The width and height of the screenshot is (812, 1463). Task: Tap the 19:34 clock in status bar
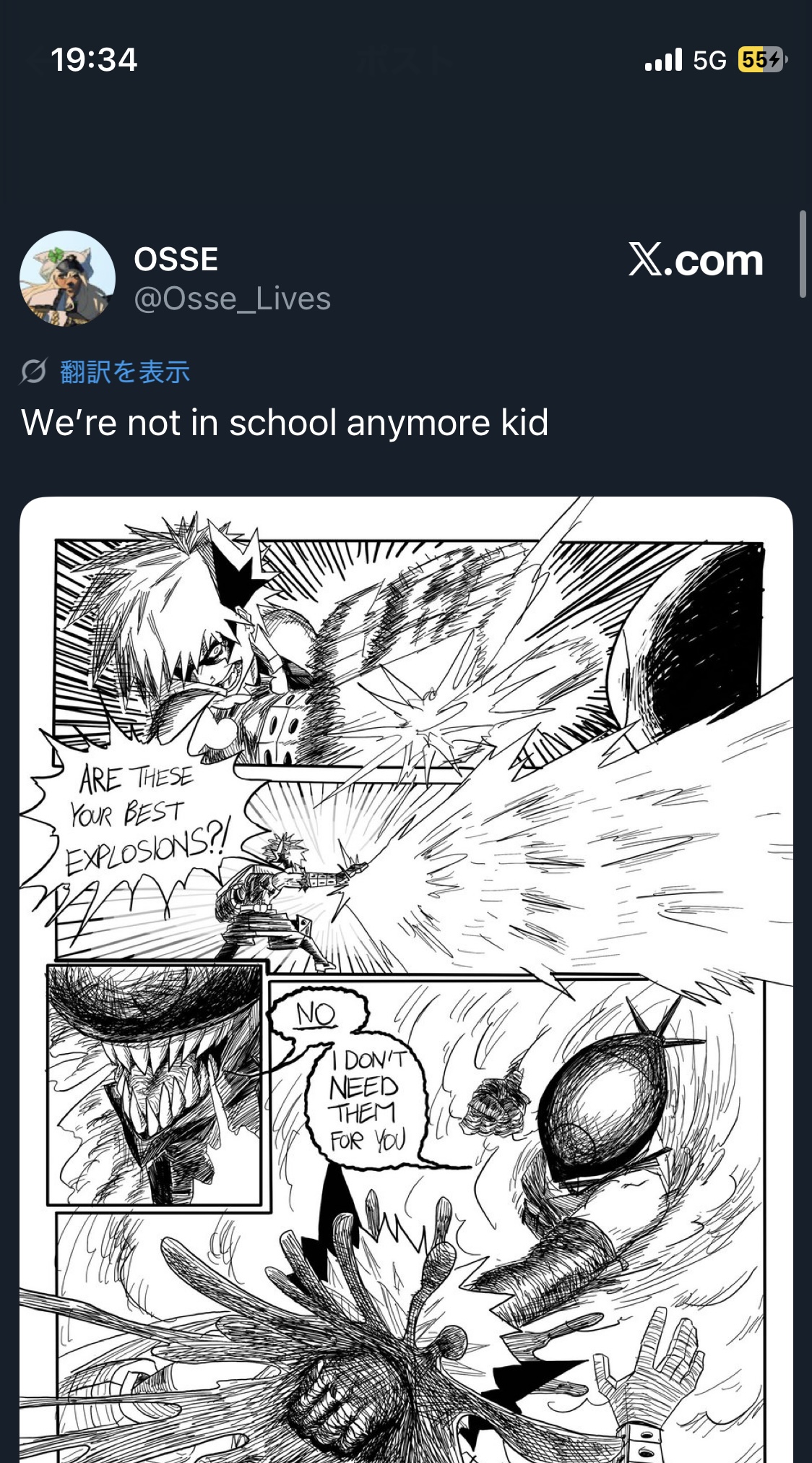coord(94,60)
